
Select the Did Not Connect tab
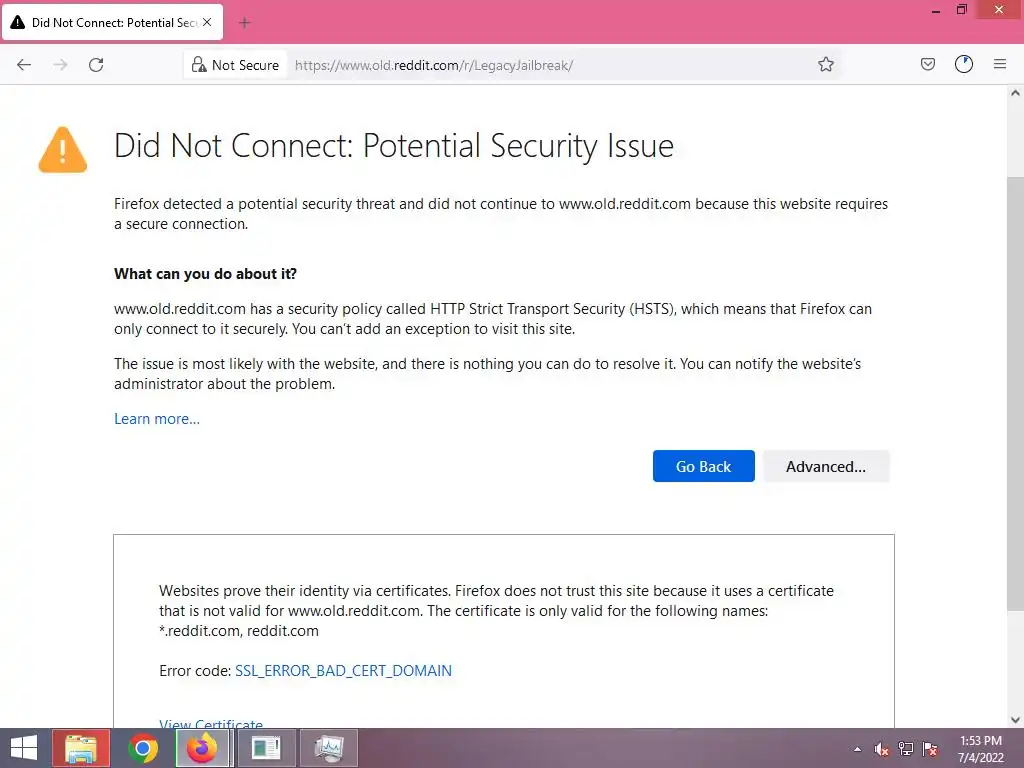coord(113,22)
